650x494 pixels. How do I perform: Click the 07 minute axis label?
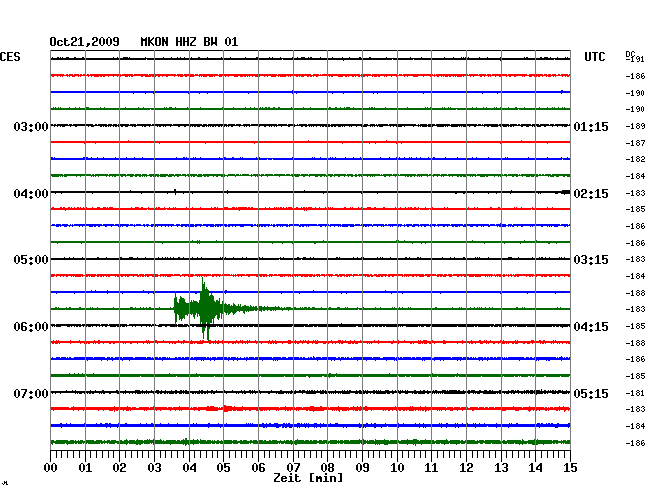click(x=293, y=467)
